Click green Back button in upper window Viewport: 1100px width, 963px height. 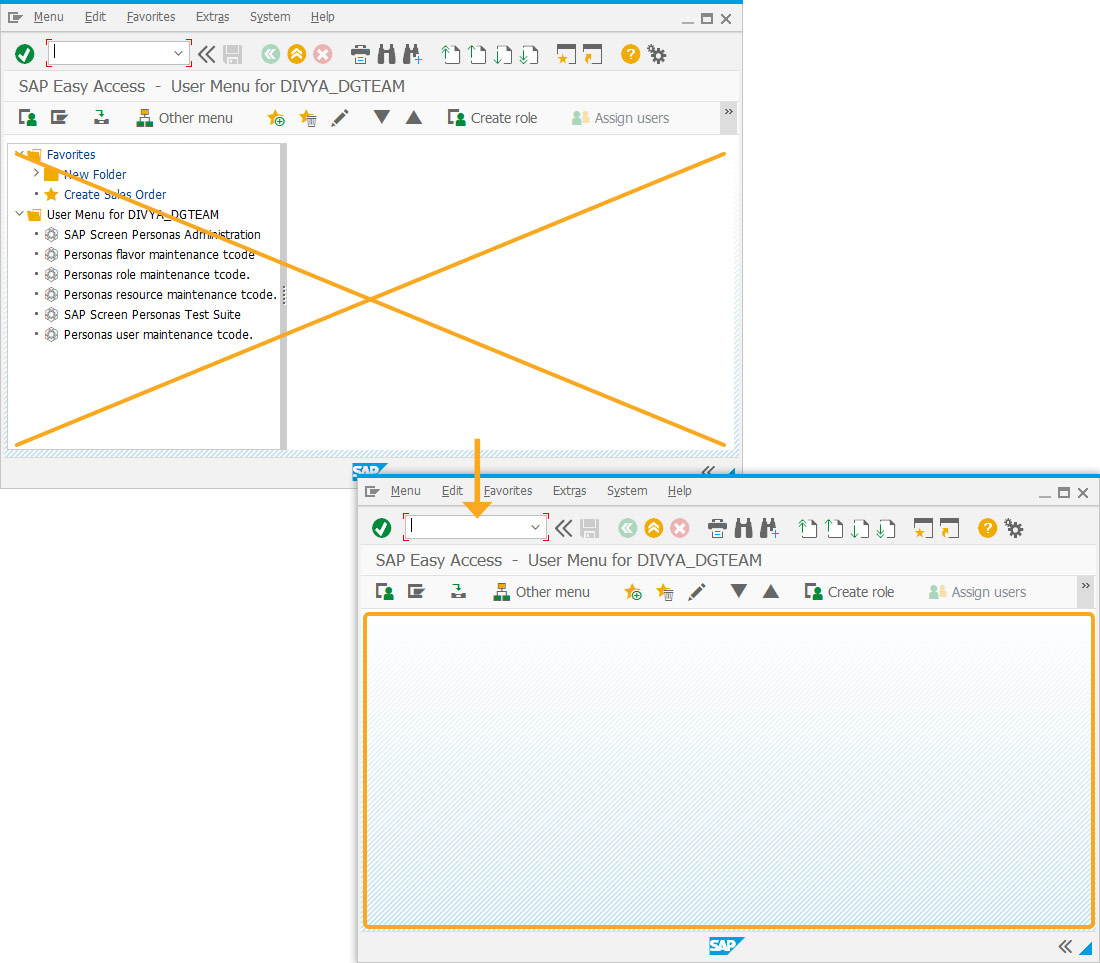(x=270, y=54)
